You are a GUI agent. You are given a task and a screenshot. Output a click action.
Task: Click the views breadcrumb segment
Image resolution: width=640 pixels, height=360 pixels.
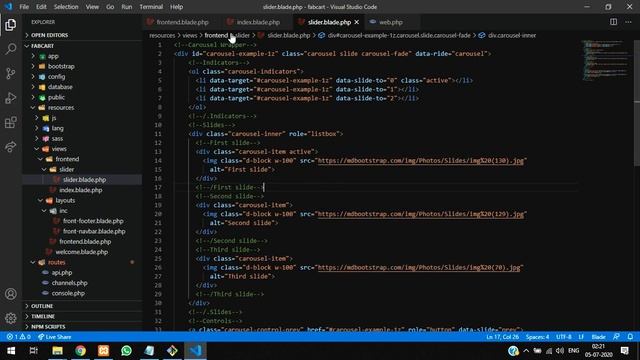[189, 36]
